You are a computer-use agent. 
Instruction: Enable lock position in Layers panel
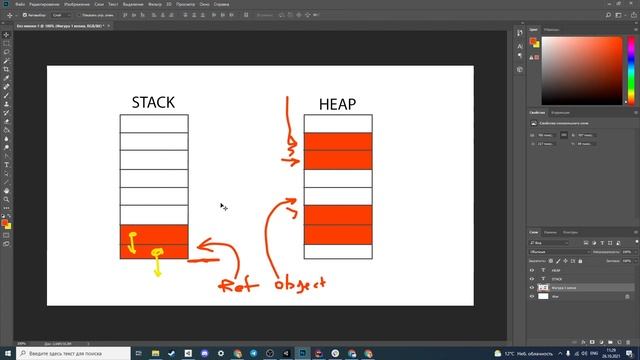point(565,261)
